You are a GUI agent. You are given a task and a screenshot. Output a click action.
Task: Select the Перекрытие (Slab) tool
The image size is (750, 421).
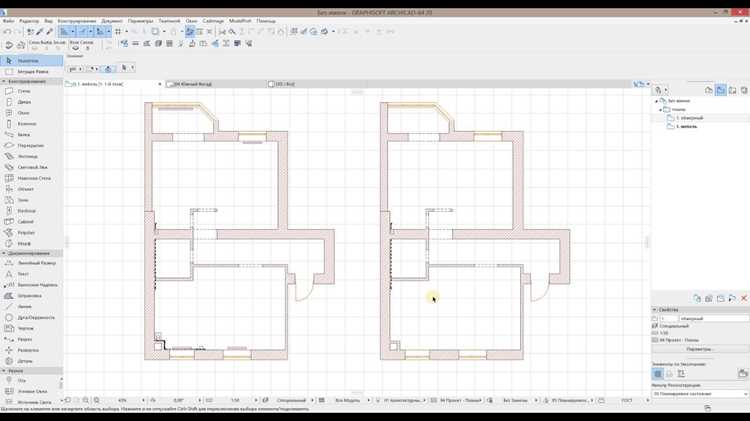pyautogui.click(x=31, y=145)
